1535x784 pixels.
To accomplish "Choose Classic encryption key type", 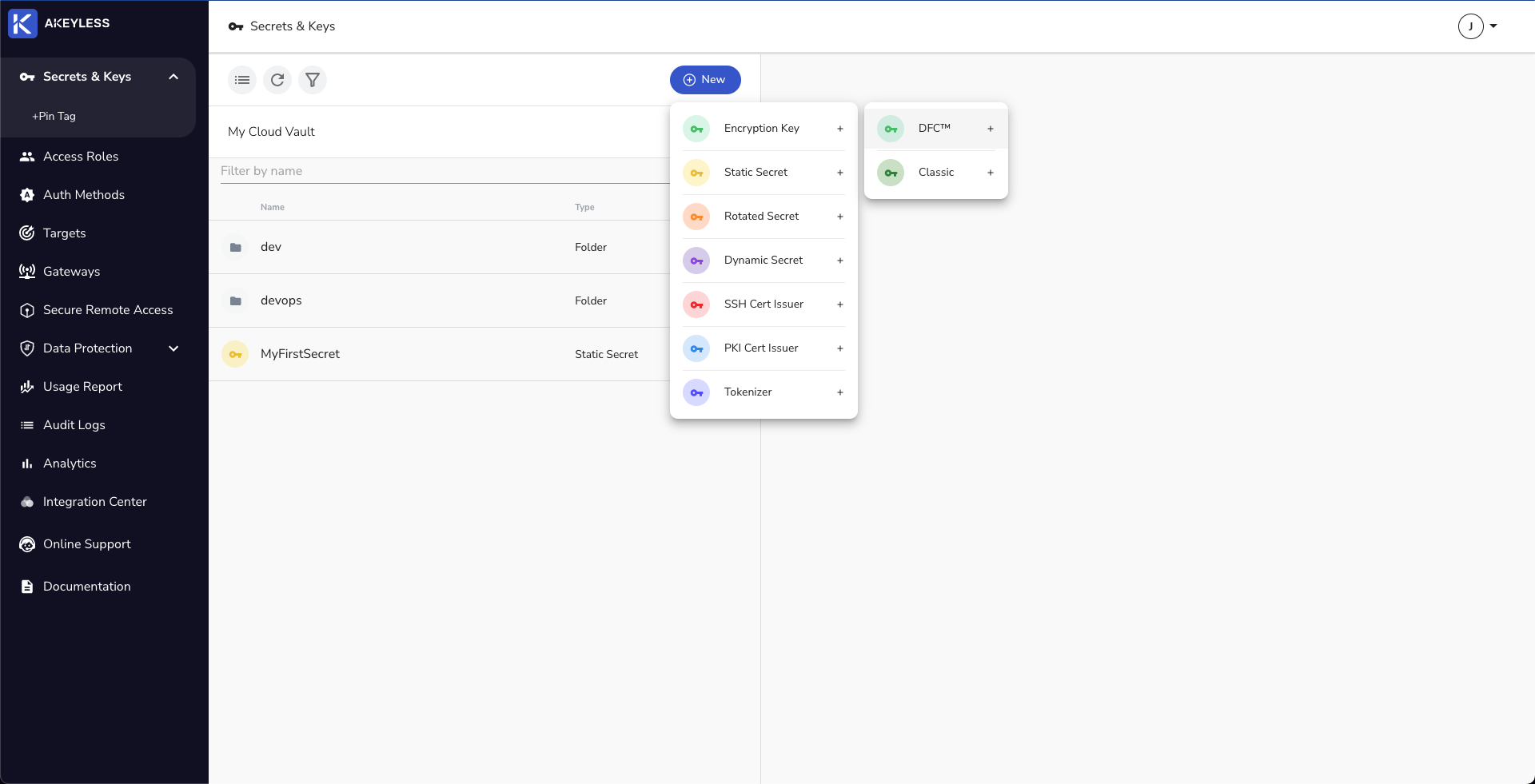I will tap(936, 173).
